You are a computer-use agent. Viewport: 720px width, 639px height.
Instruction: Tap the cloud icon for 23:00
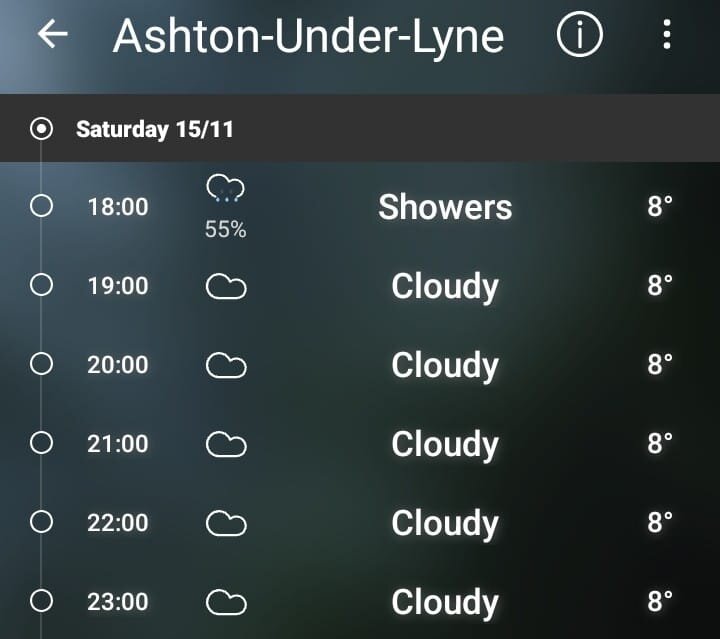225,602
